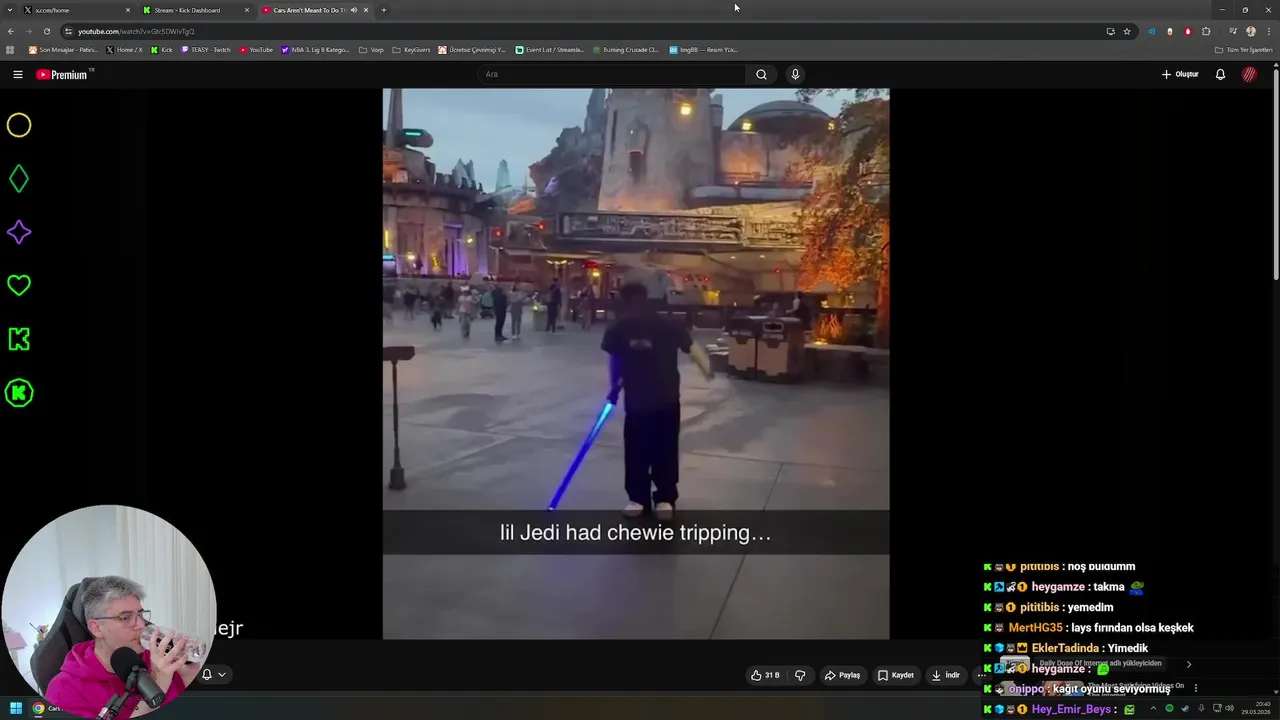Open the NBA 3. Lig 8 Katego bookmark
This screenshot has height=720, width=1280.
pyautogui.click(x=316, y=50)
